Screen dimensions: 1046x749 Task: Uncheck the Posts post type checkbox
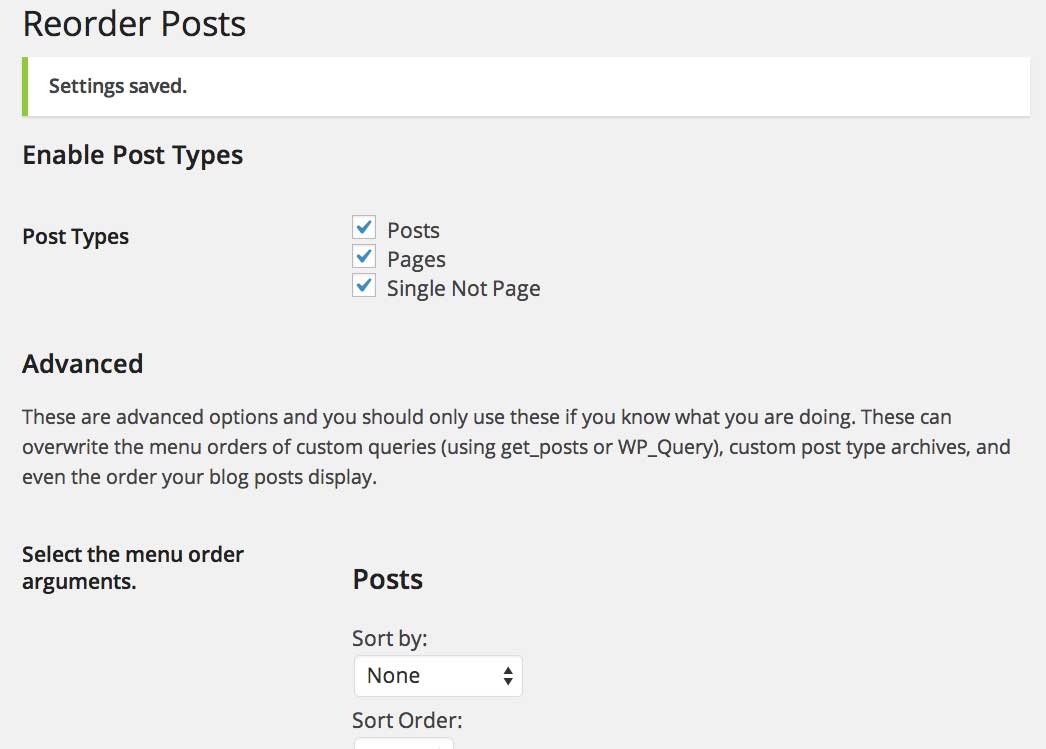pos(364,227)
